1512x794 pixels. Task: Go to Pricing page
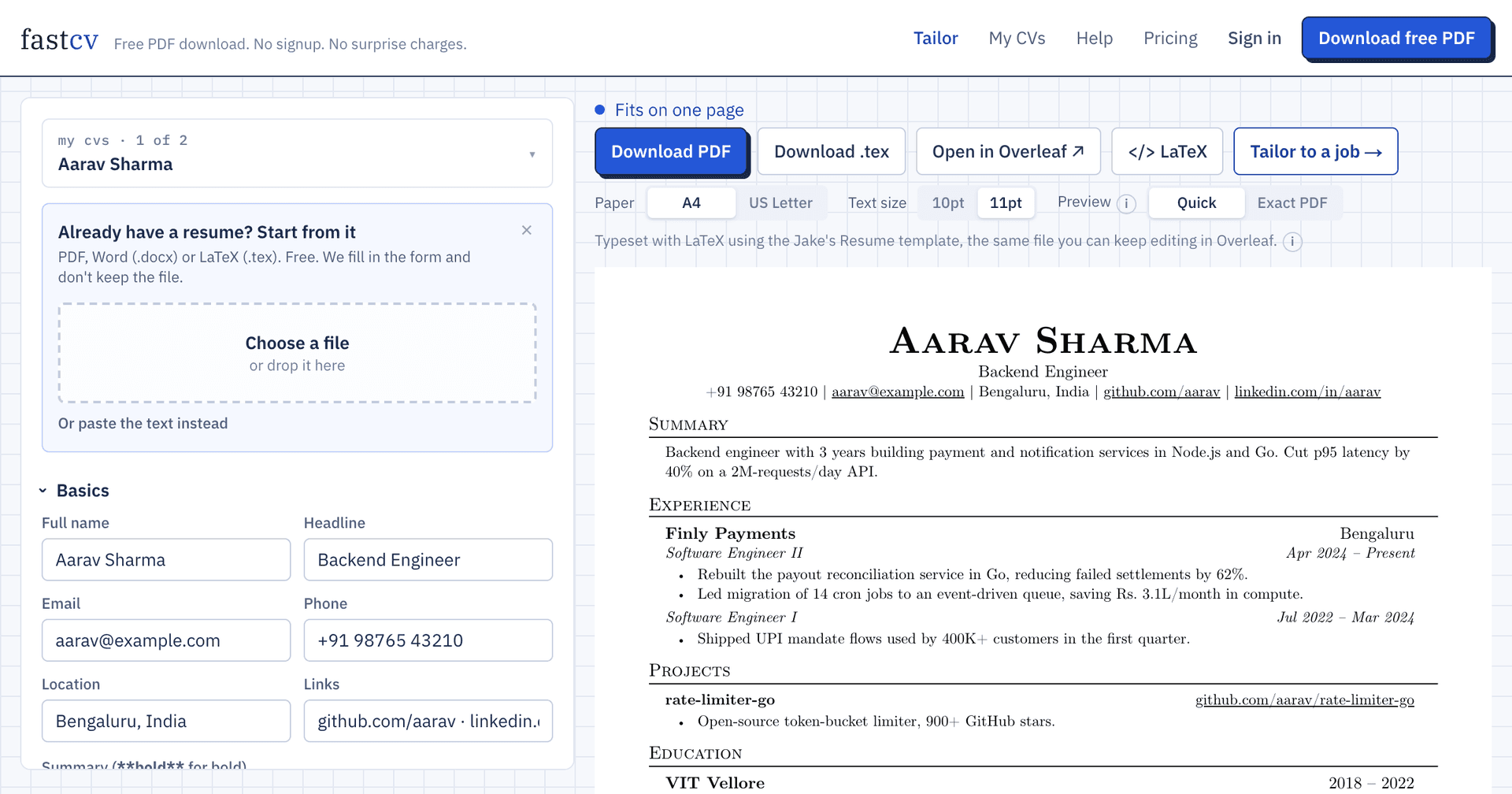pyautogui.click(x=1170, y=38)
